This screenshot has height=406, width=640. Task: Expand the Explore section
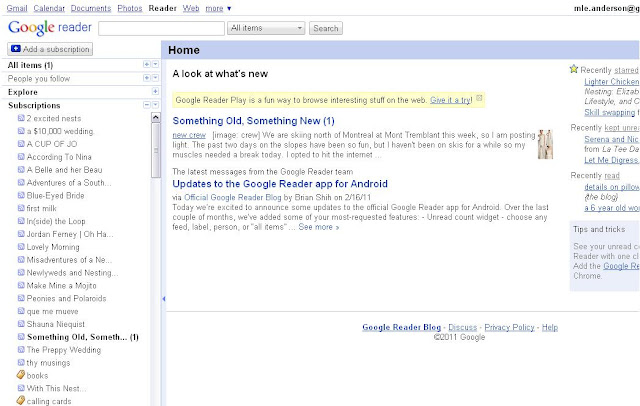coord(155,91)
